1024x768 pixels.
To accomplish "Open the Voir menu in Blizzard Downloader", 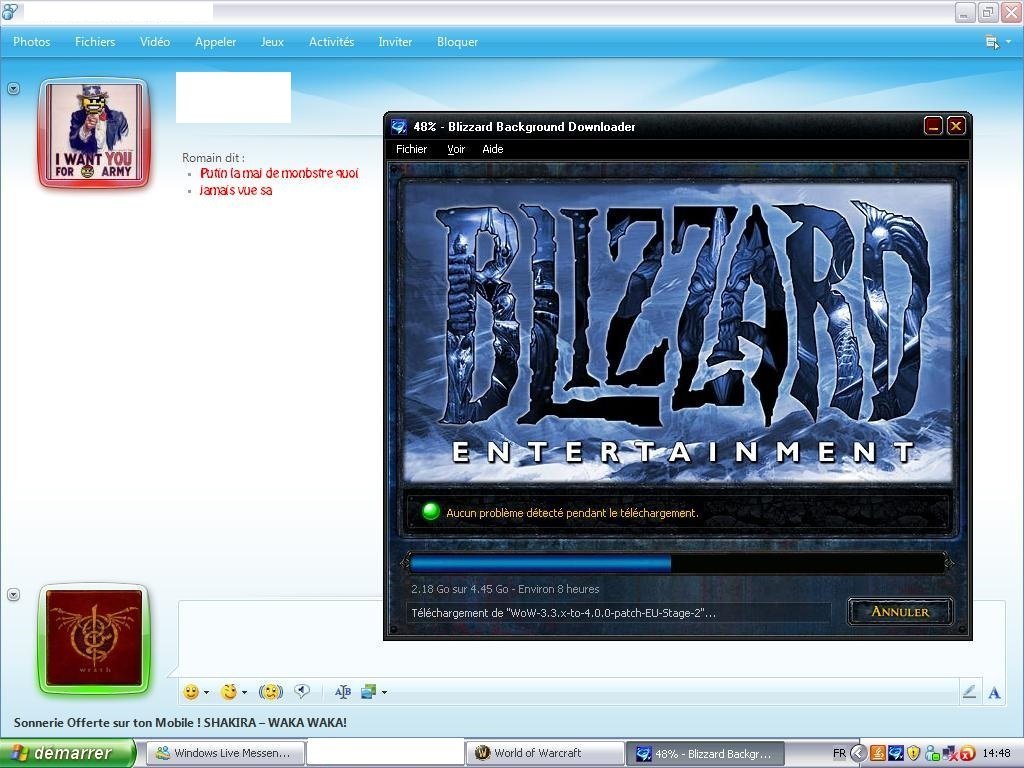I will (456, 149).
